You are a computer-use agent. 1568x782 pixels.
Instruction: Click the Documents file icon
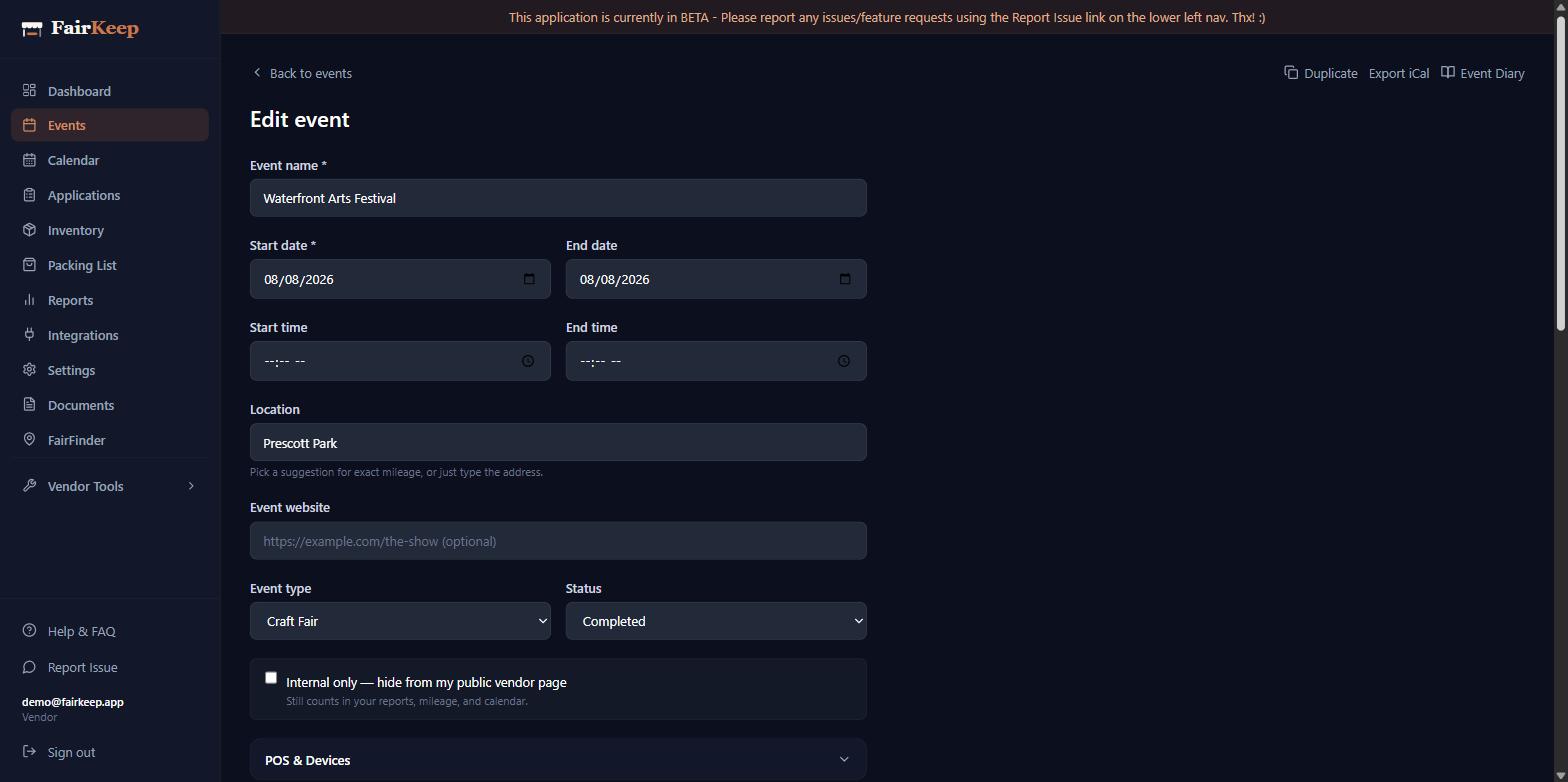(30, 405)
